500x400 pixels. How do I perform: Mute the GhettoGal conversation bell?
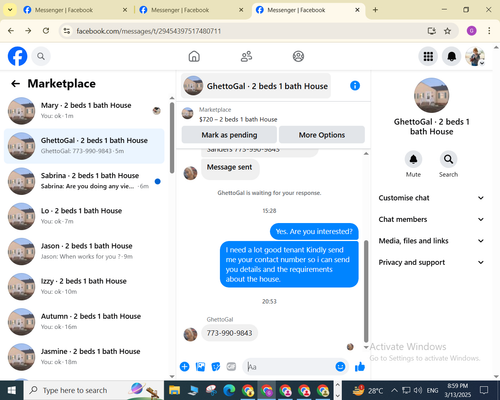coord(413,159)
